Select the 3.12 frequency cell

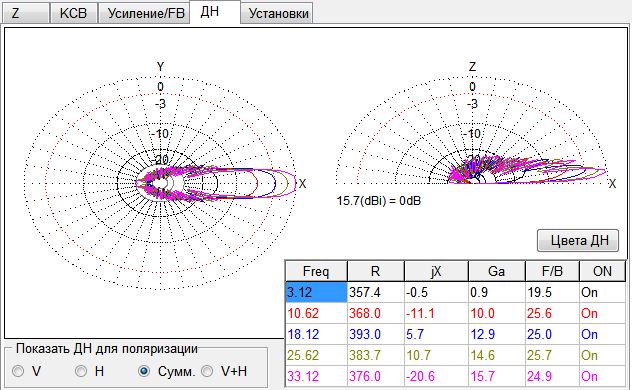click(x=316, y=292)
